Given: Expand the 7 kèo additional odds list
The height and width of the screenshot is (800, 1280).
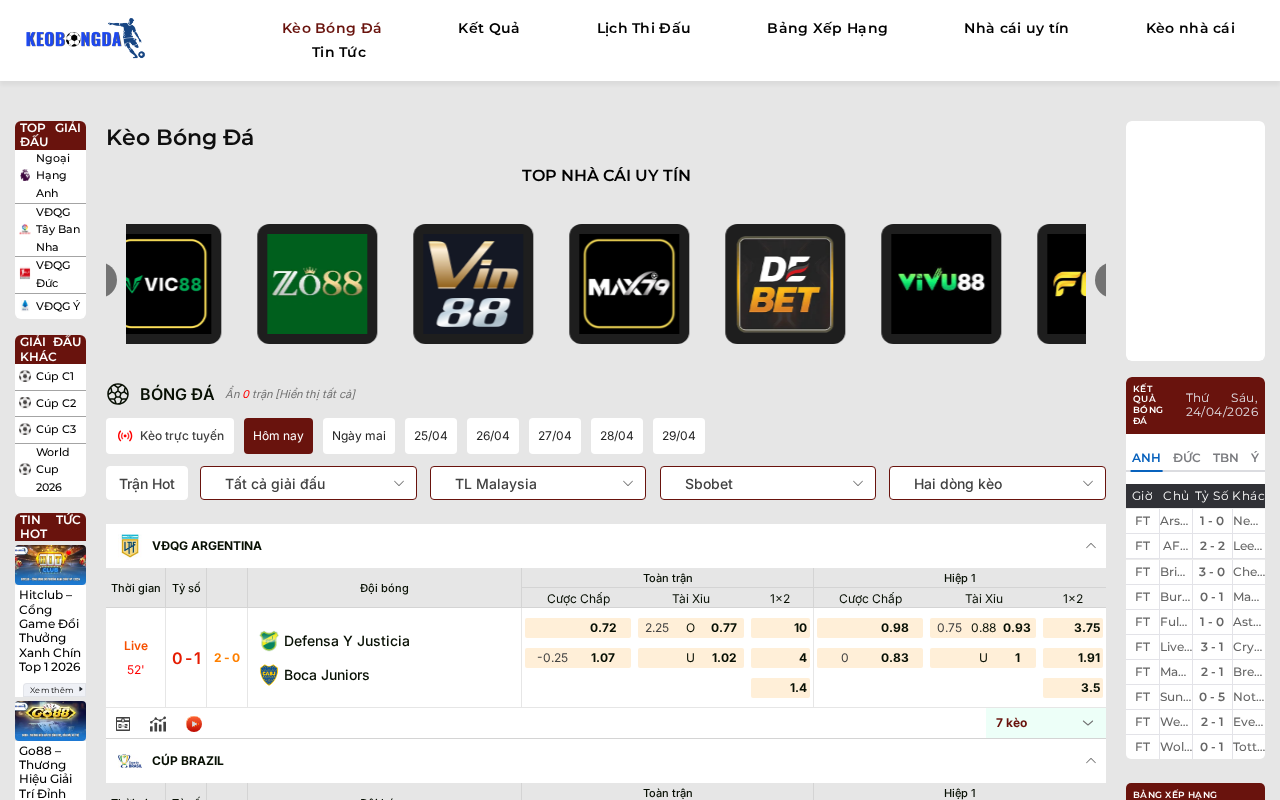Looking at the screenshot, I should [x=1045, y=723].
